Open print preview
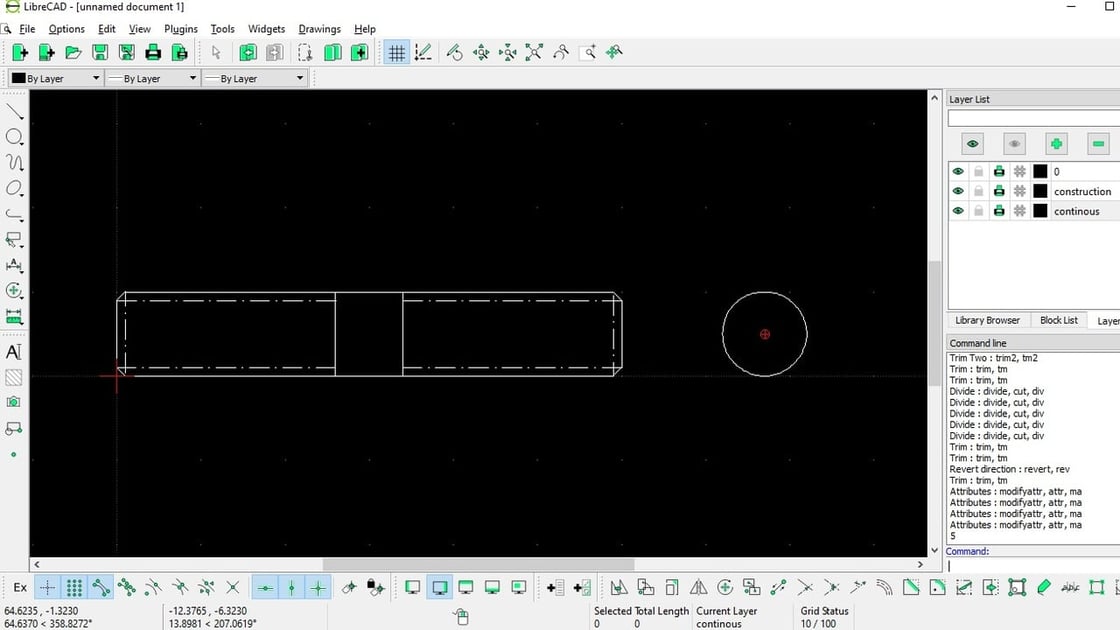 point(180,51)
